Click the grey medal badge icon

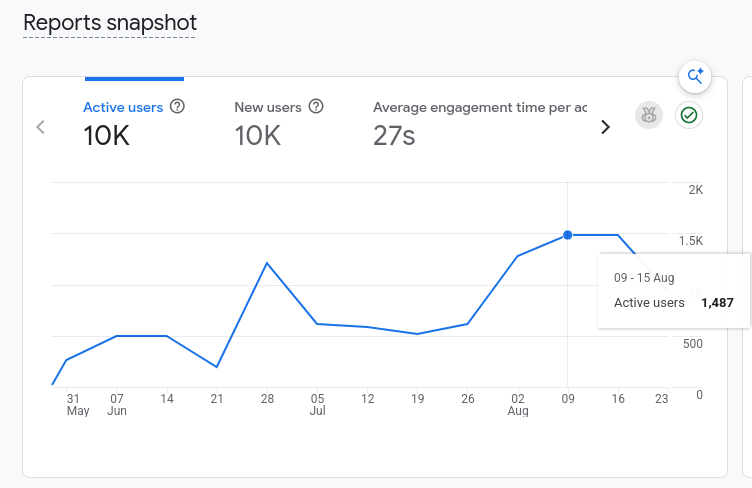click(x=648, y=115)
